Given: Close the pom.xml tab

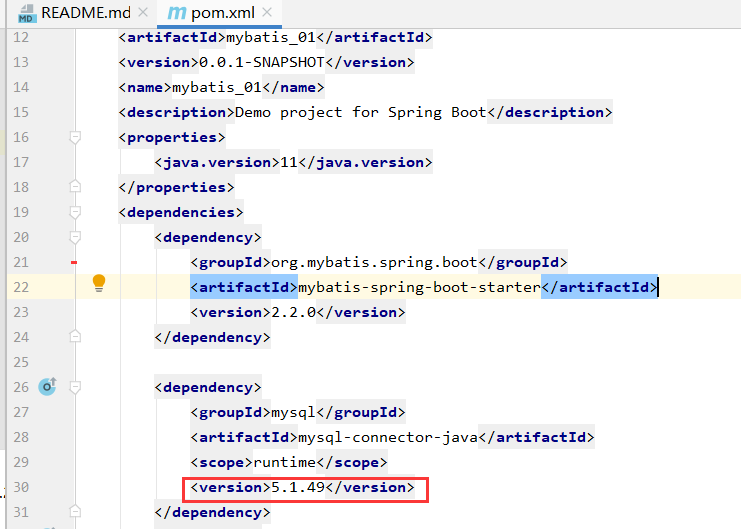Looking at the screenshot, I should [x=267, y=13].
